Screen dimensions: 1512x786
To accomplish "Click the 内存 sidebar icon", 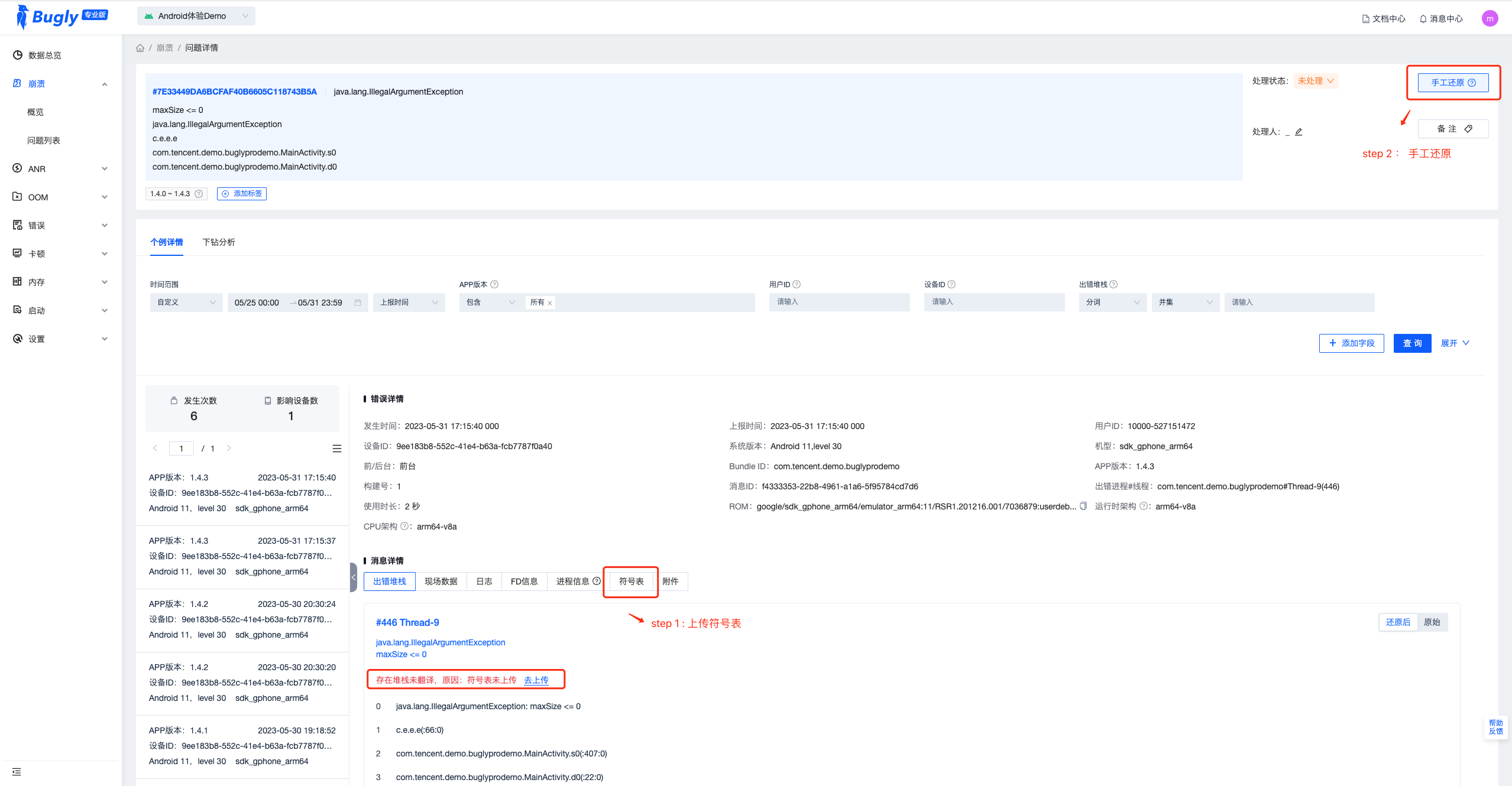I will click(18, 282).
